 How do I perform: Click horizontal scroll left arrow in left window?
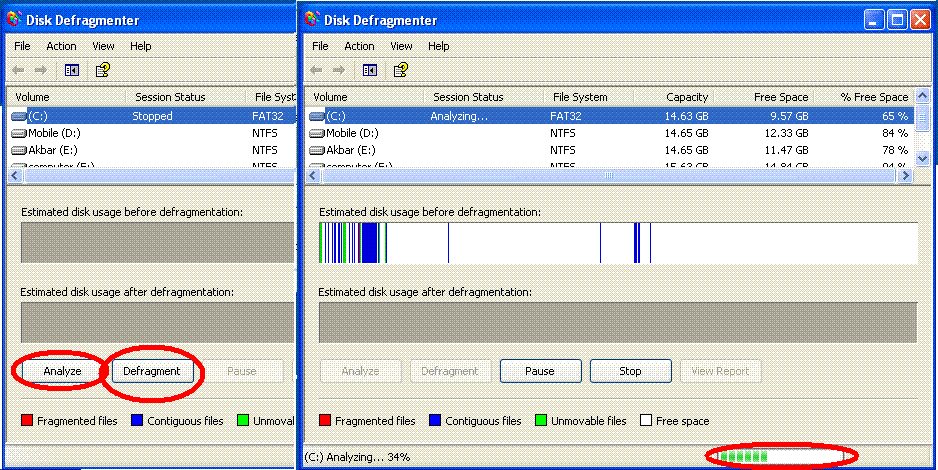[x=15, y=176]
